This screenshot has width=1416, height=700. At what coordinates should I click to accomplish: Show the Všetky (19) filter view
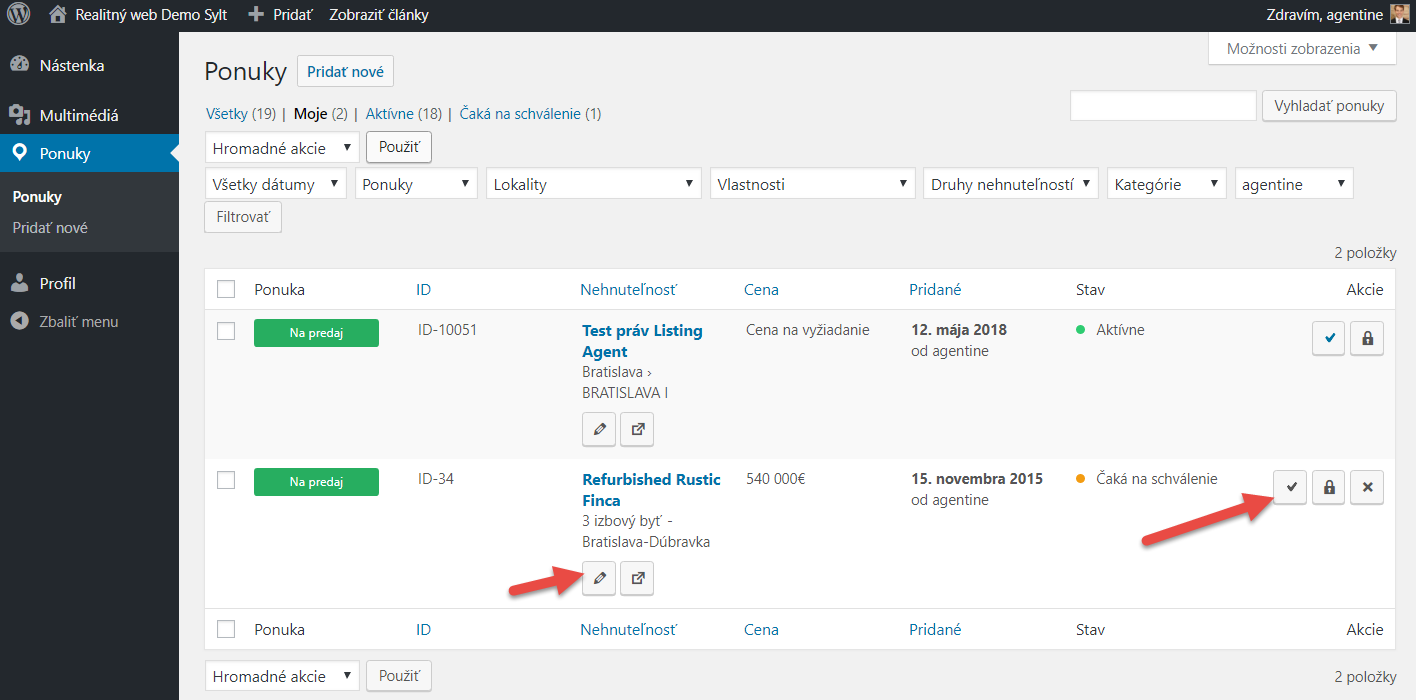[240, 114]
